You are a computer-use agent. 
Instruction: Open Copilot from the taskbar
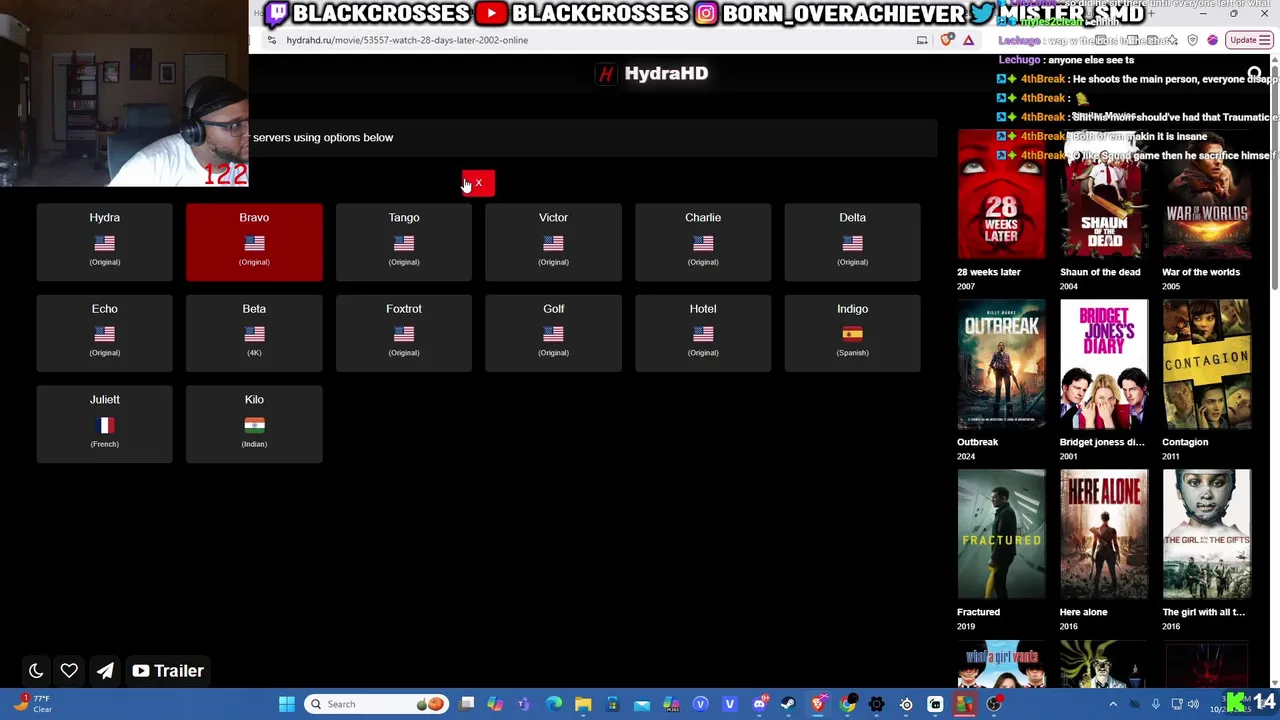(x=494, y=704)
